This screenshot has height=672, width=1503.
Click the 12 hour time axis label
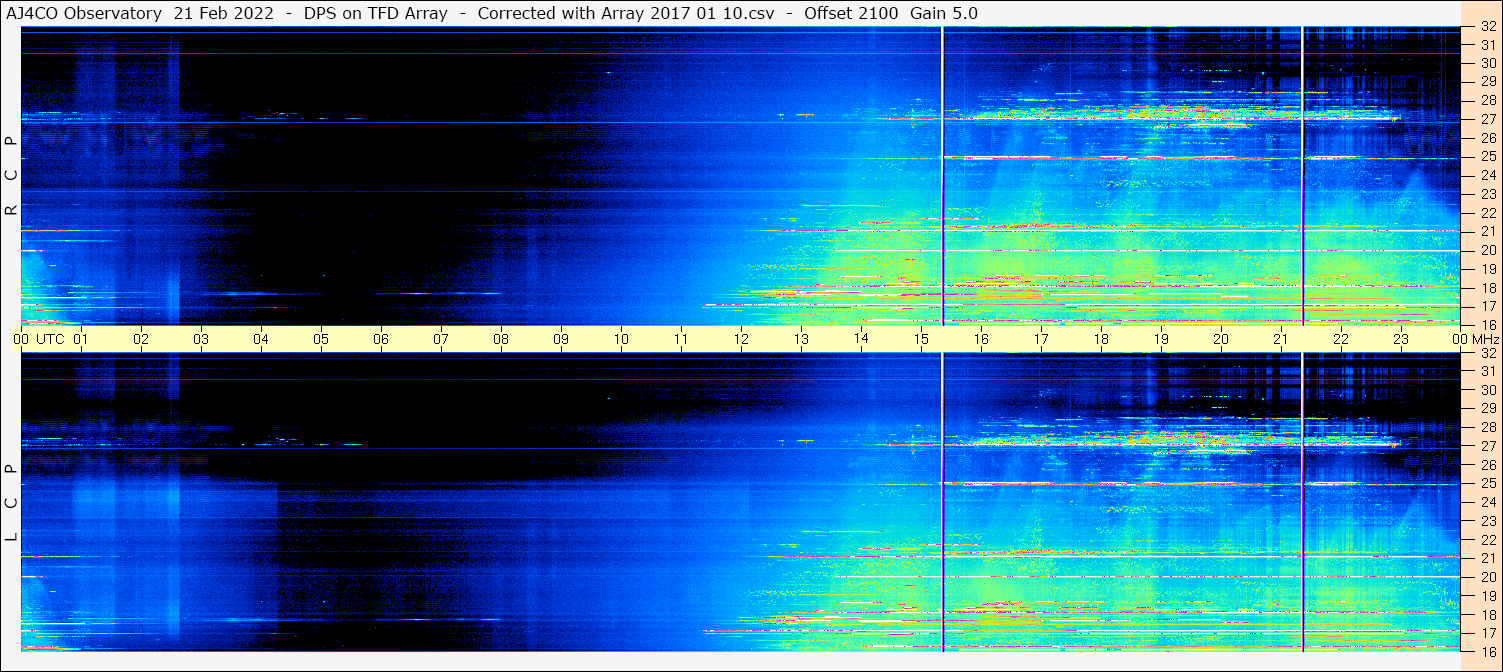click(x=741, y=339)
